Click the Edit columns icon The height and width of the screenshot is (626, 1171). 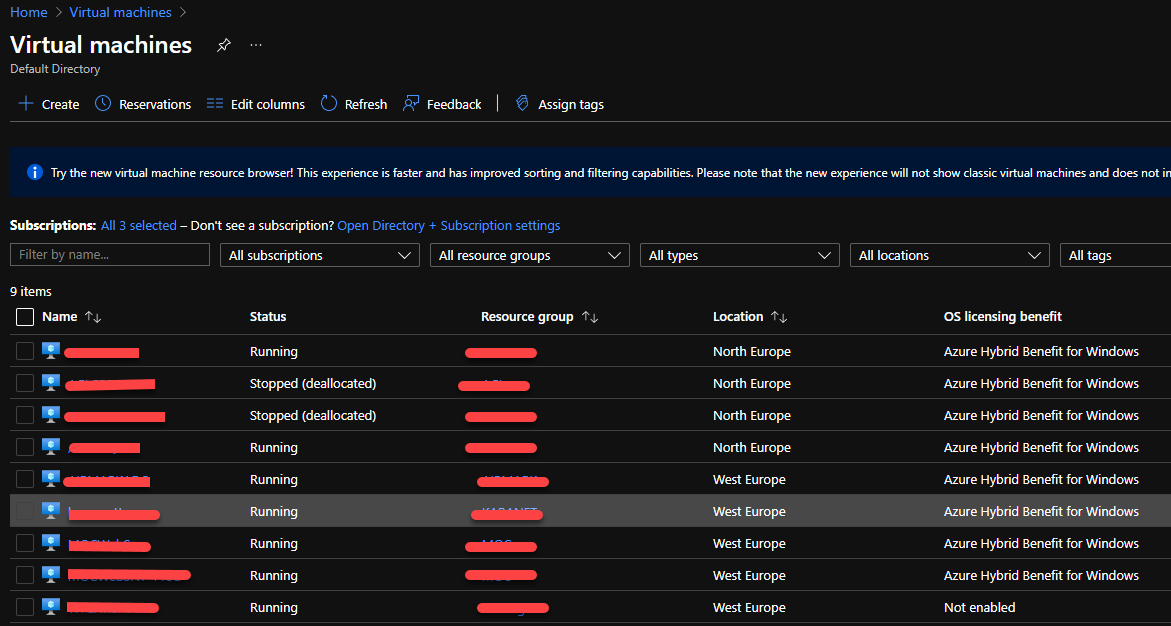point(215,104)
